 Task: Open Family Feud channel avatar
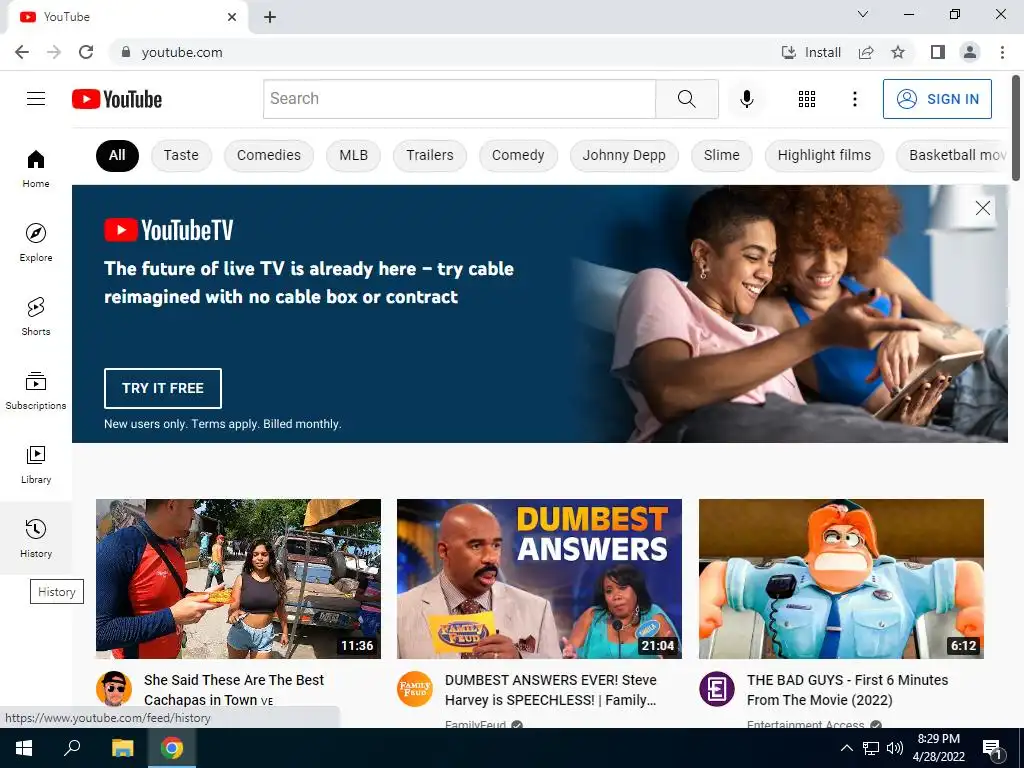tap(415, 688)
